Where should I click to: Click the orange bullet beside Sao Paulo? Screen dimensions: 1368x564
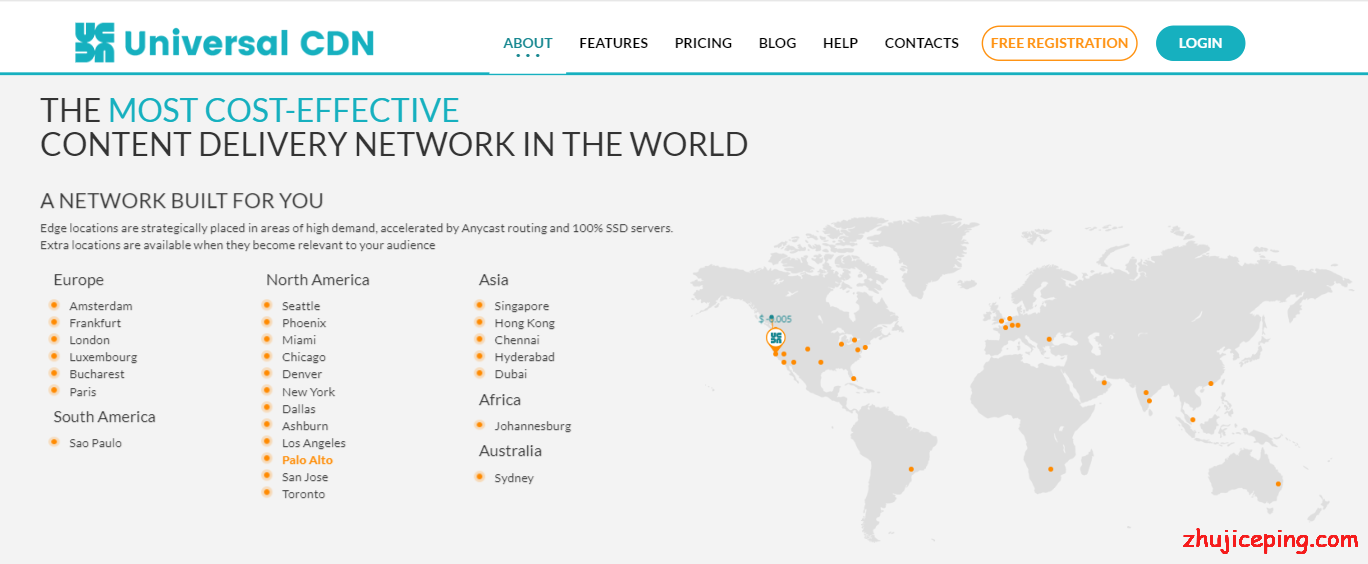click(54, 442)
